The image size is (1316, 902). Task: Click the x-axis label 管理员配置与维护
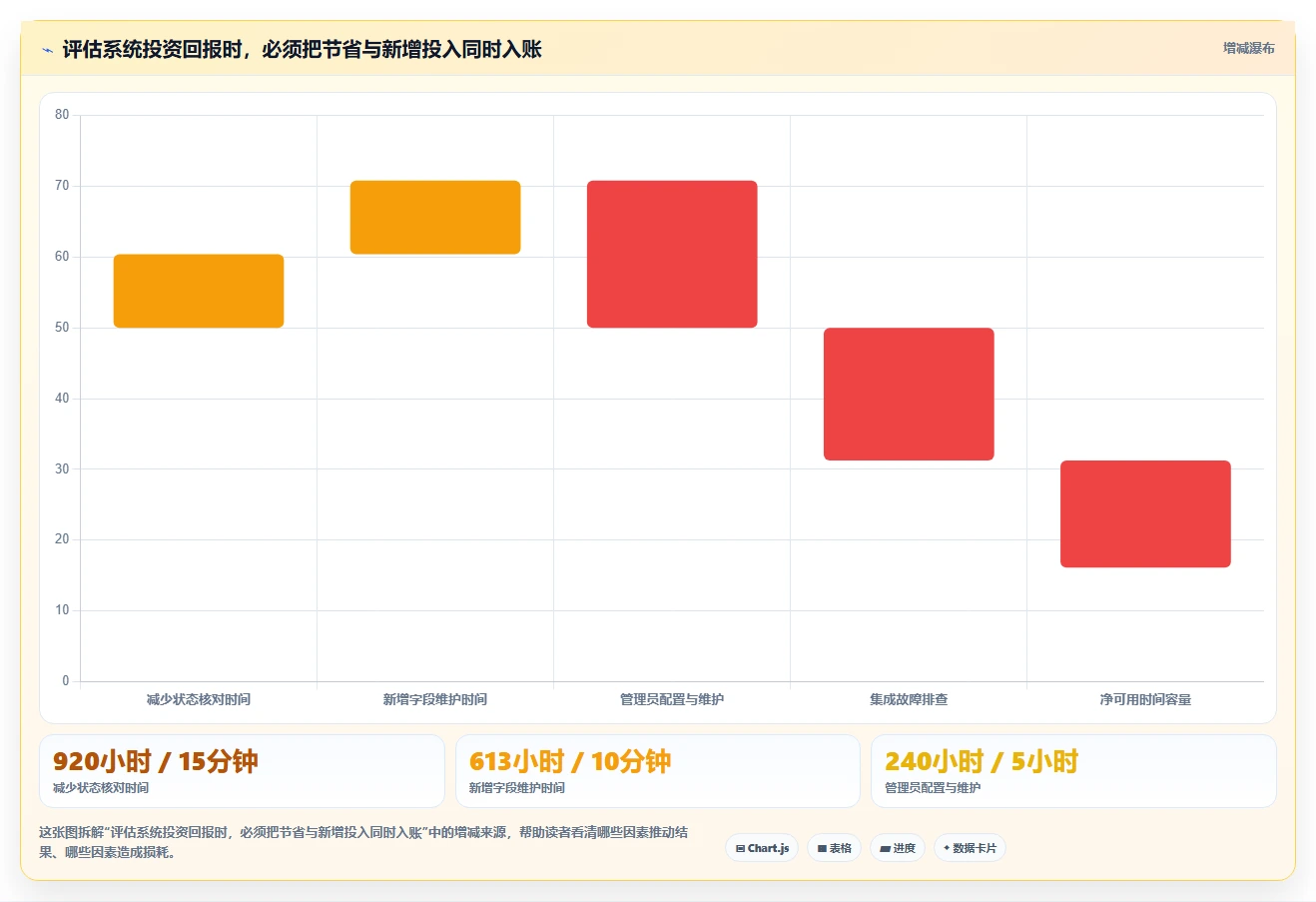pyautogui.click(x=672, y=699)
